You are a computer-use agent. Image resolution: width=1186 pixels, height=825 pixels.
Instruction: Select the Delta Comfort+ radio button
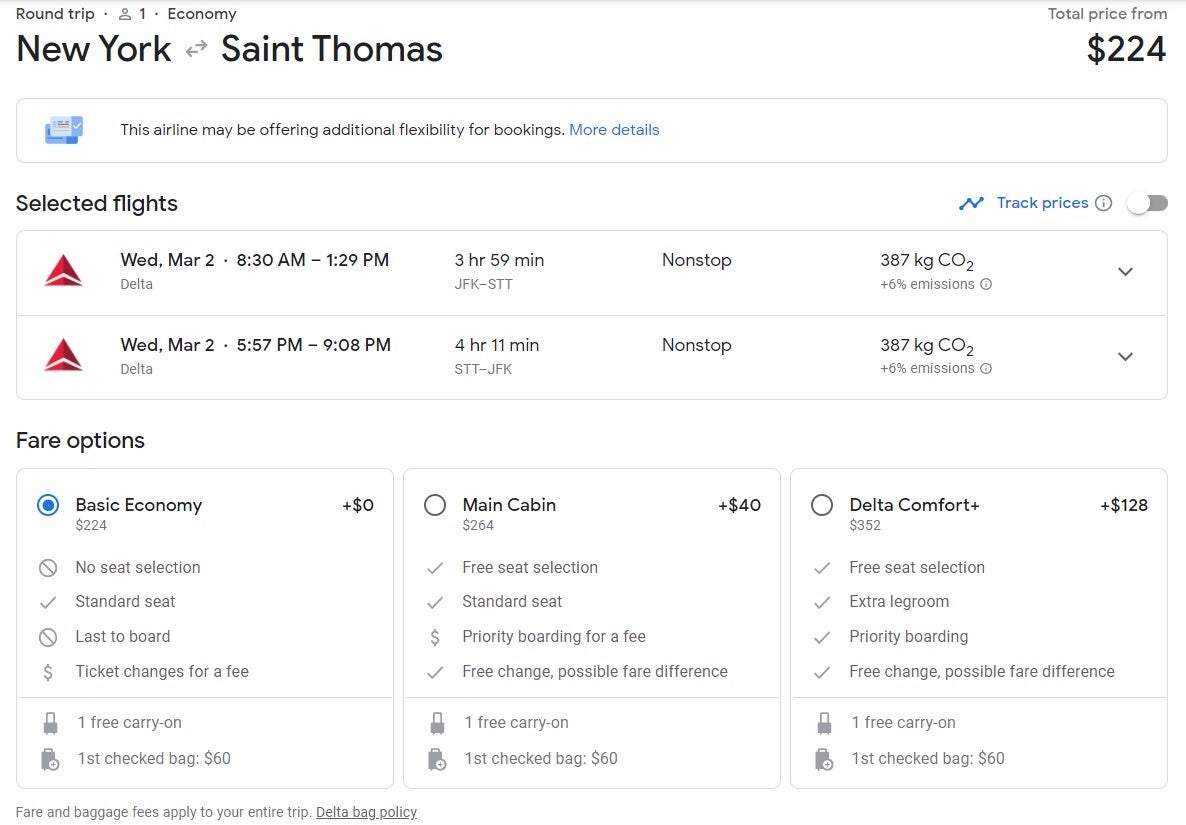point(822,505)
